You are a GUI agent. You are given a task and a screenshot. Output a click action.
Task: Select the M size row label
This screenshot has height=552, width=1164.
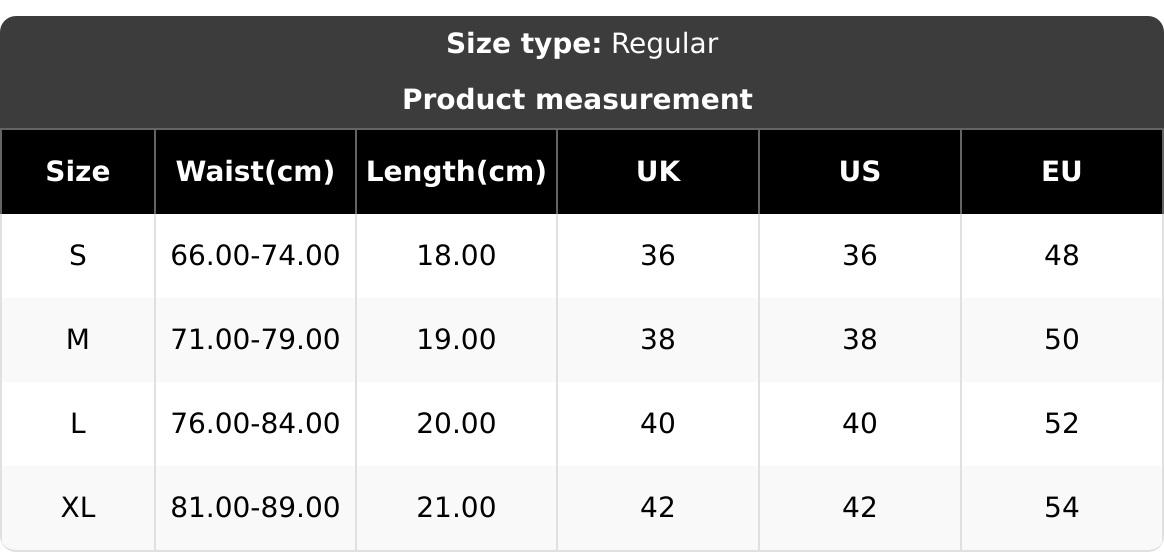point(78,340)
